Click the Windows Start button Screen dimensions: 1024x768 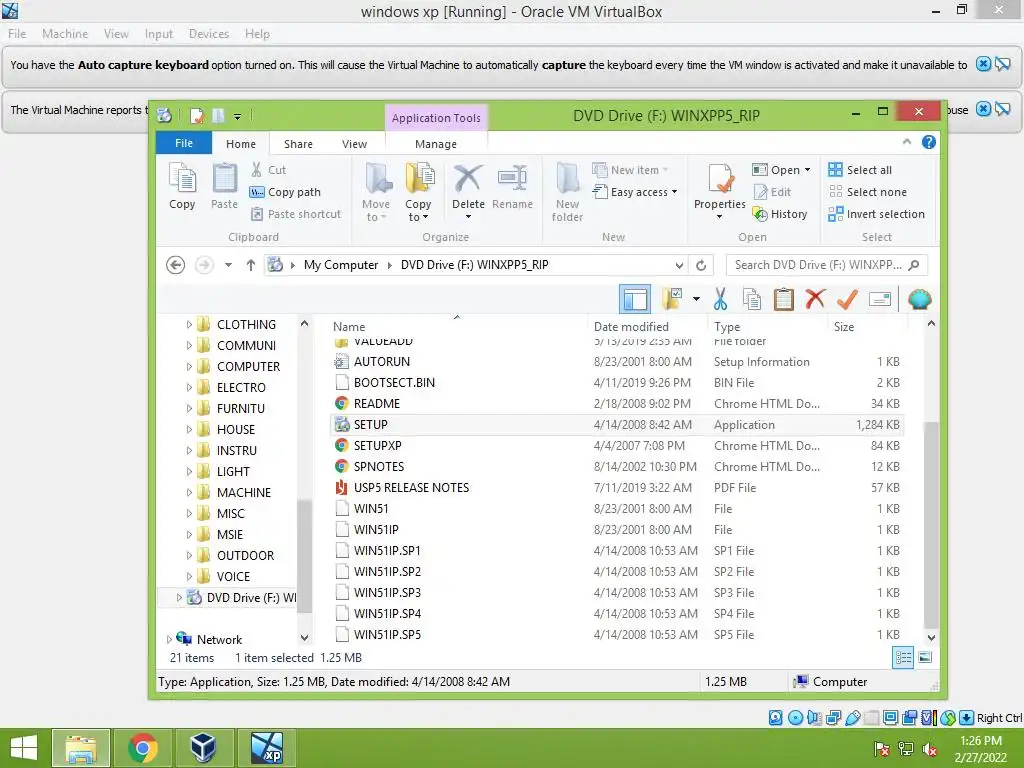tap(24, 748)
